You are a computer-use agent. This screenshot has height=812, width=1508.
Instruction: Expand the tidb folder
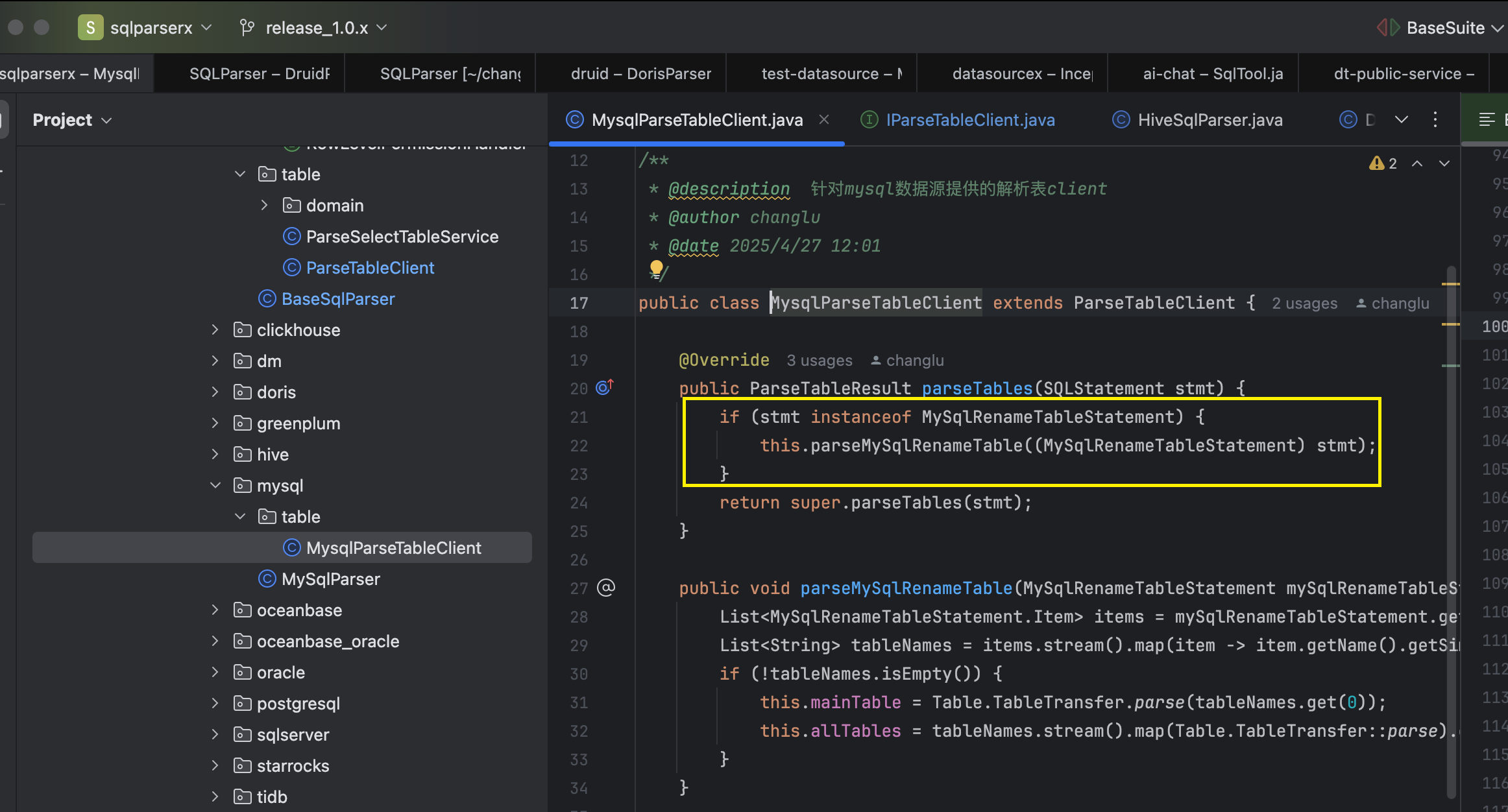point(215,796)
